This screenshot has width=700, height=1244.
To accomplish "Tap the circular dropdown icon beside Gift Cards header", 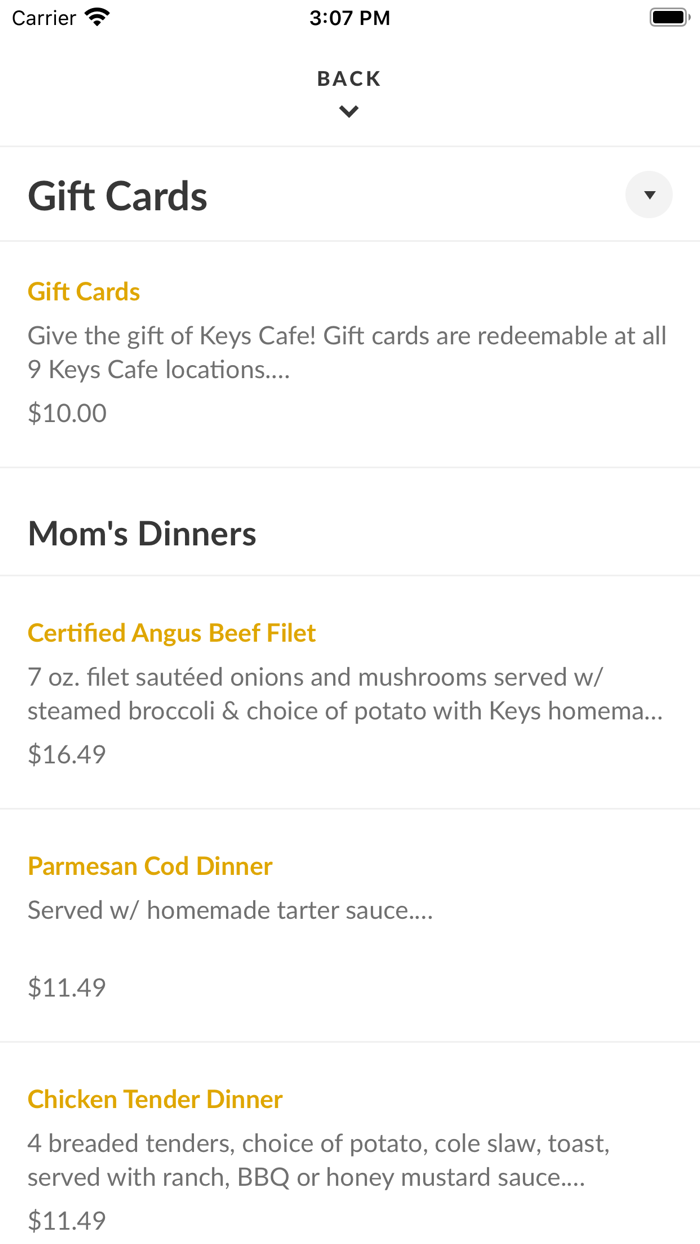I will coord(648,194).
